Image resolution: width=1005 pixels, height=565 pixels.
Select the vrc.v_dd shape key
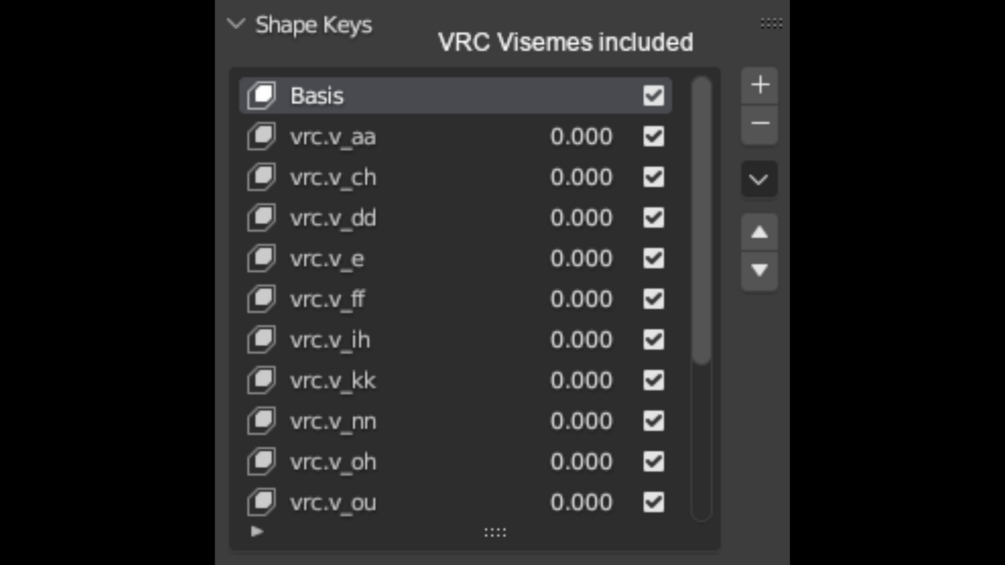pyautogui.click(x=333, y=218)
